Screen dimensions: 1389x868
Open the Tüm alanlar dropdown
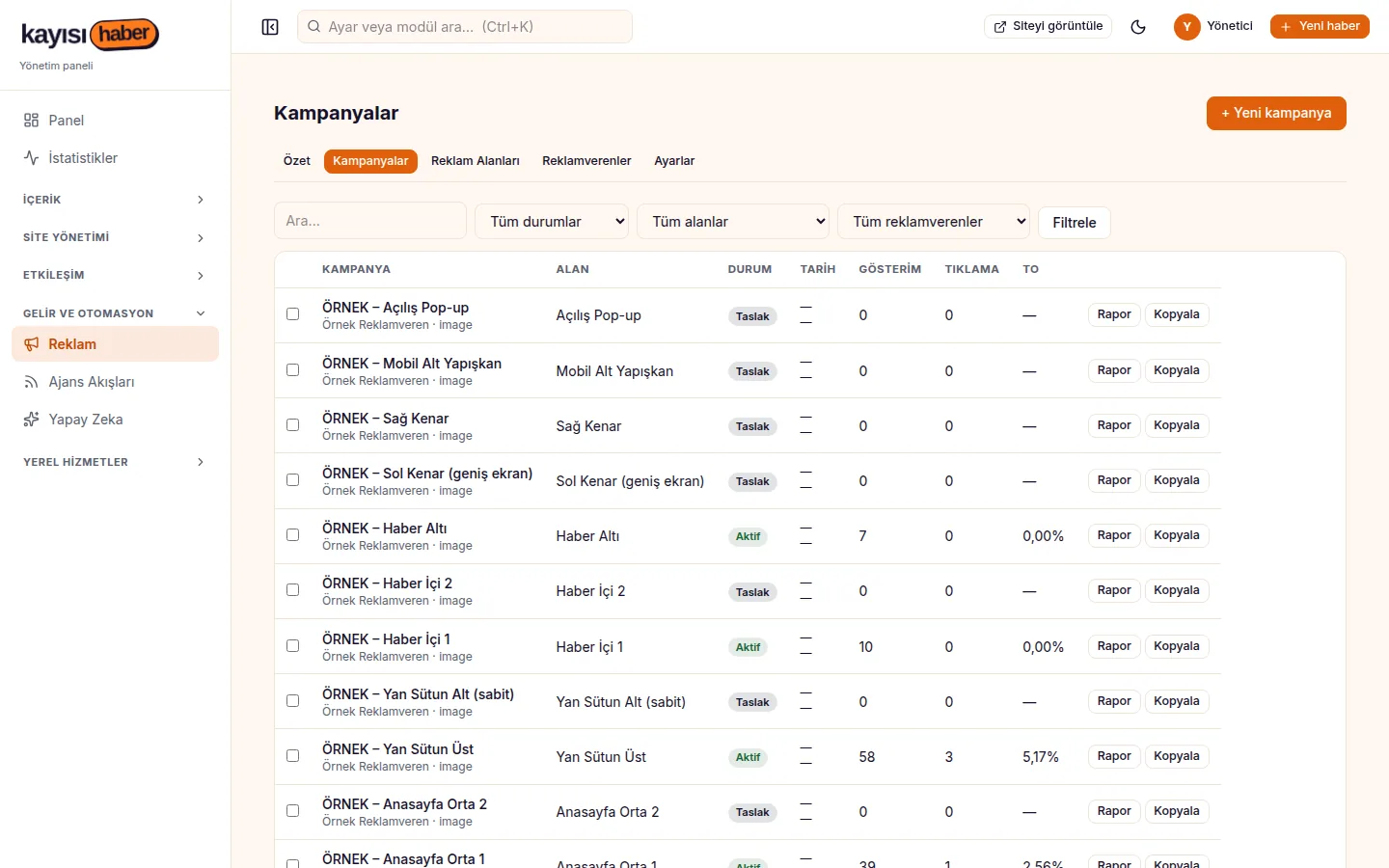click(x=733, y=222)
